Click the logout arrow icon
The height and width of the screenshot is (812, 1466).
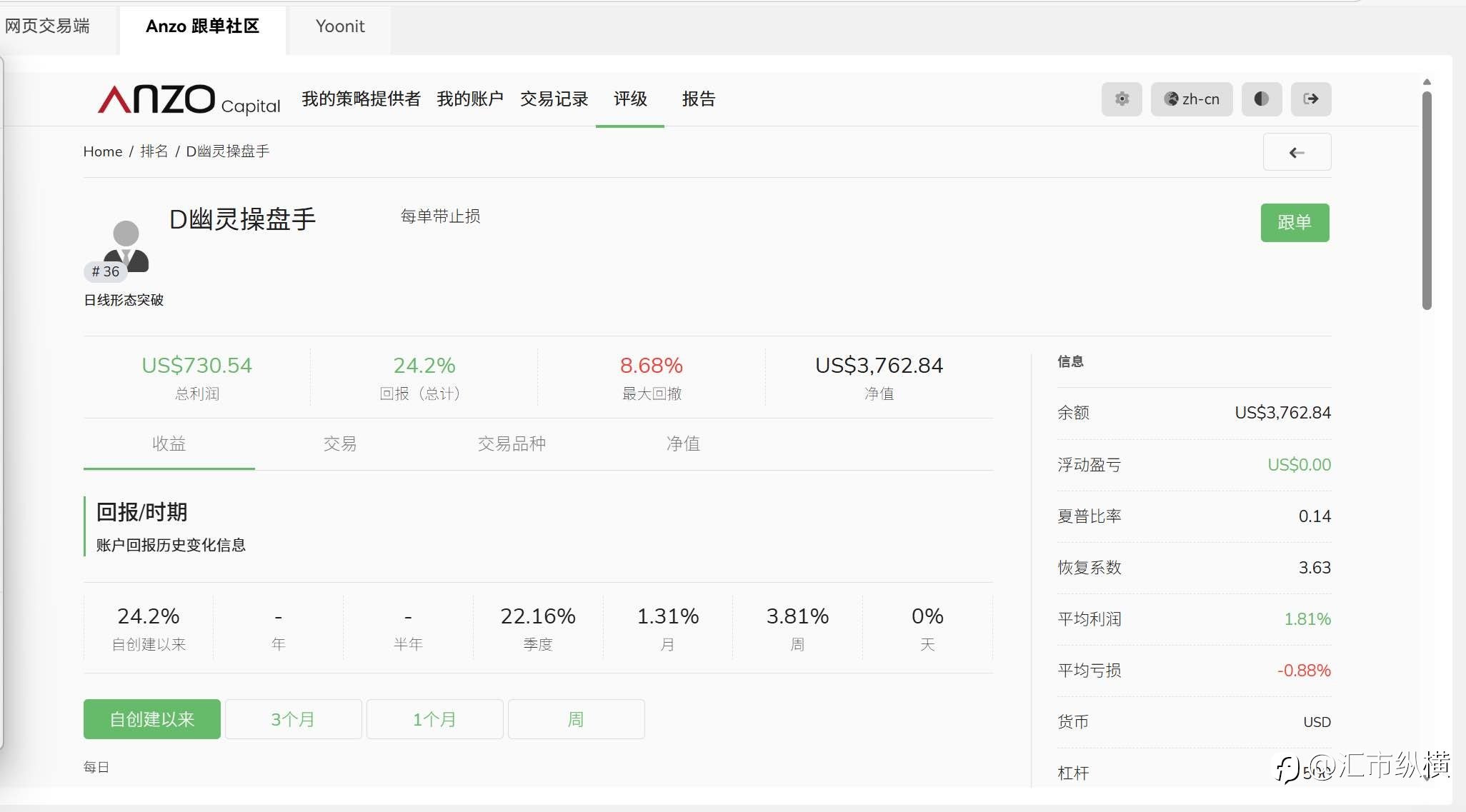point(1310,99)
